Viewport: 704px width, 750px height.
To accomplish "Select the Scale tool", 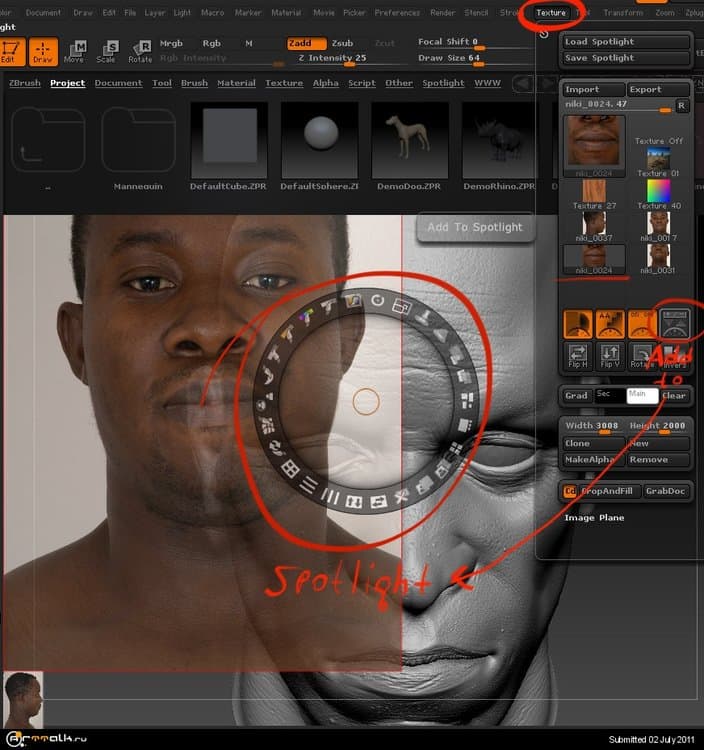I will tap(106, 51).
